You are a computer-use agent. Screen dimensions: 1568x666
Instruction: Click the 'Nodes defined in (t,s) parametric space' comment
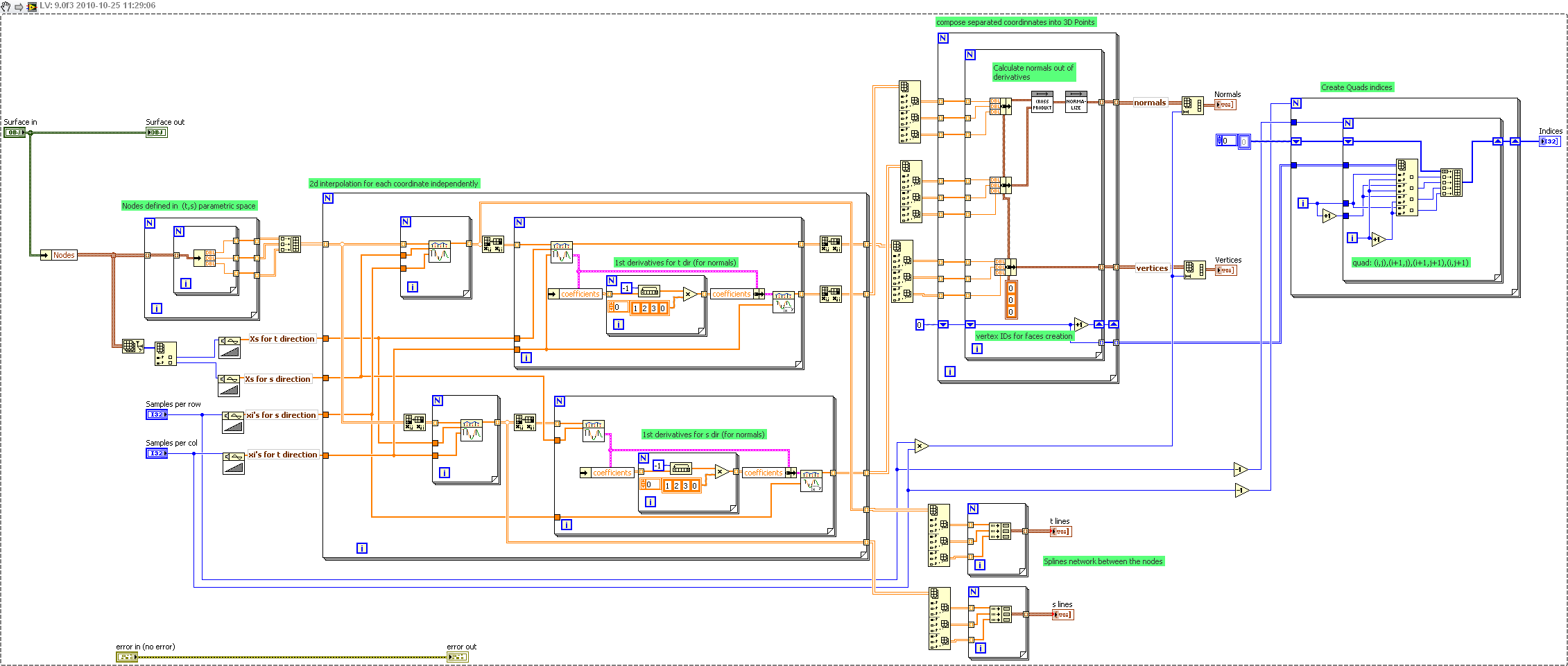189,206
